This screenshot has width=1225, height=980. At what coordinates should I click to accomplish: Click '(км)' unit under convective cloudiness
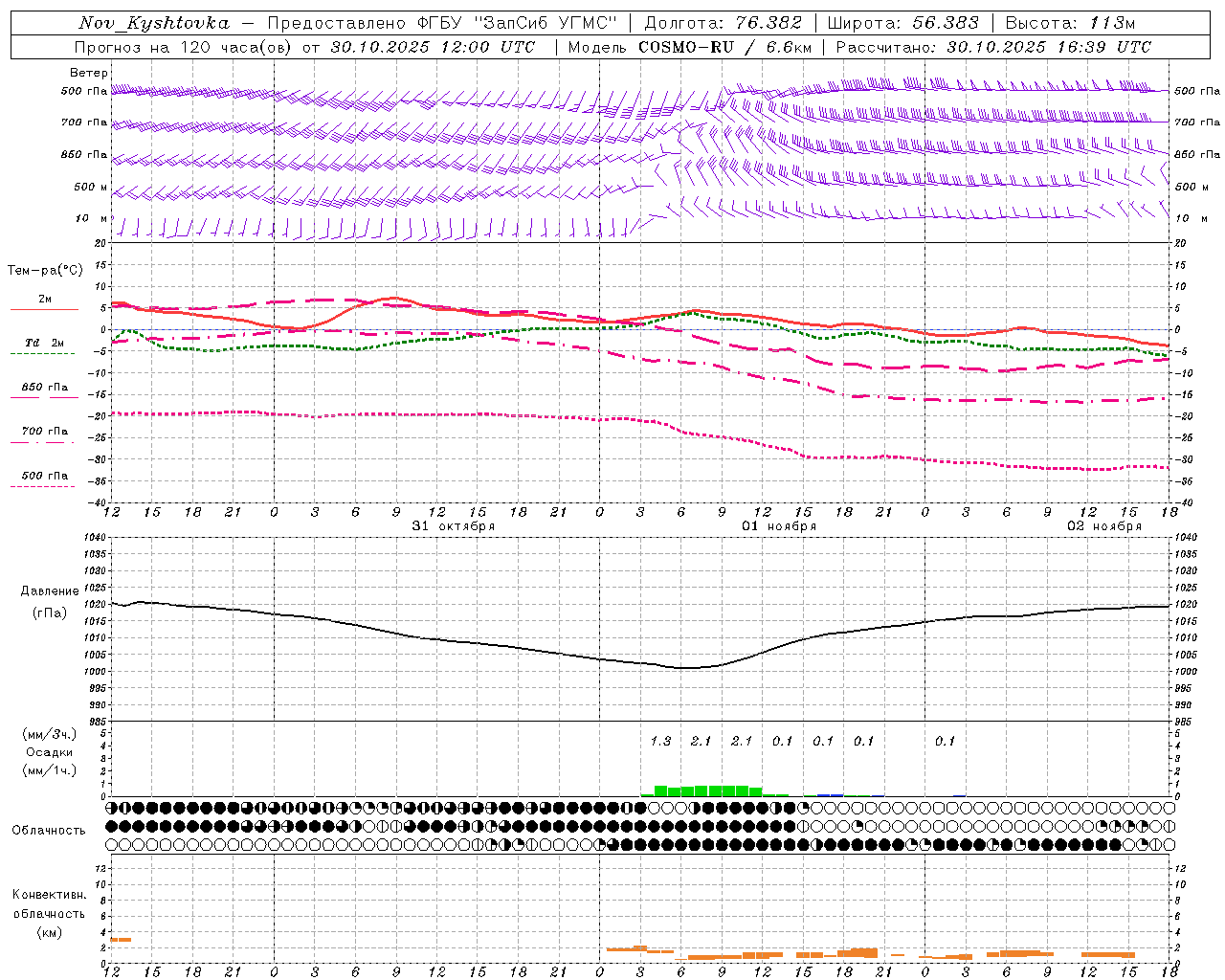[50, 932]
